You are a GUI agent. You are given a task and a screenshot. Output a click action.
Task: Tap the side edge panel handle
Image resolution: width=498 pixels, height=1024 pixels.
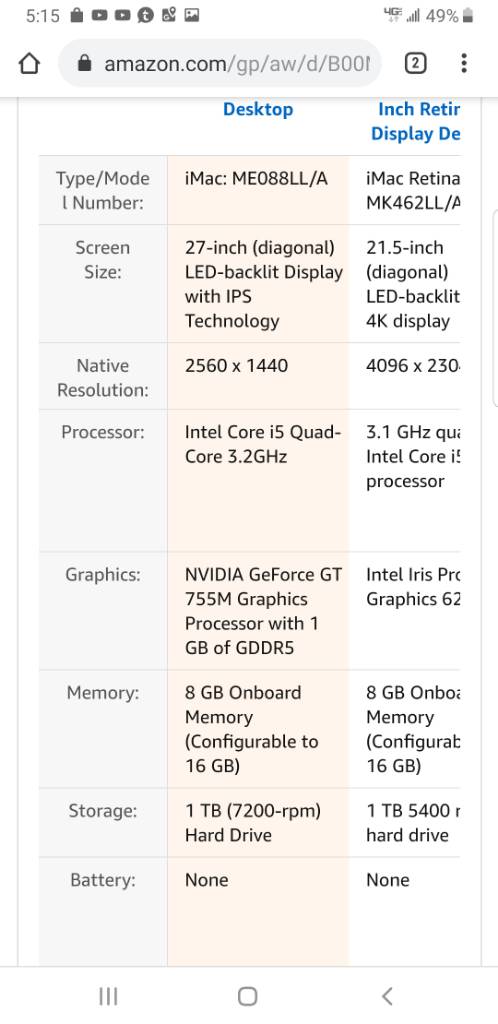pyautogui.click(x=495, y=307)
